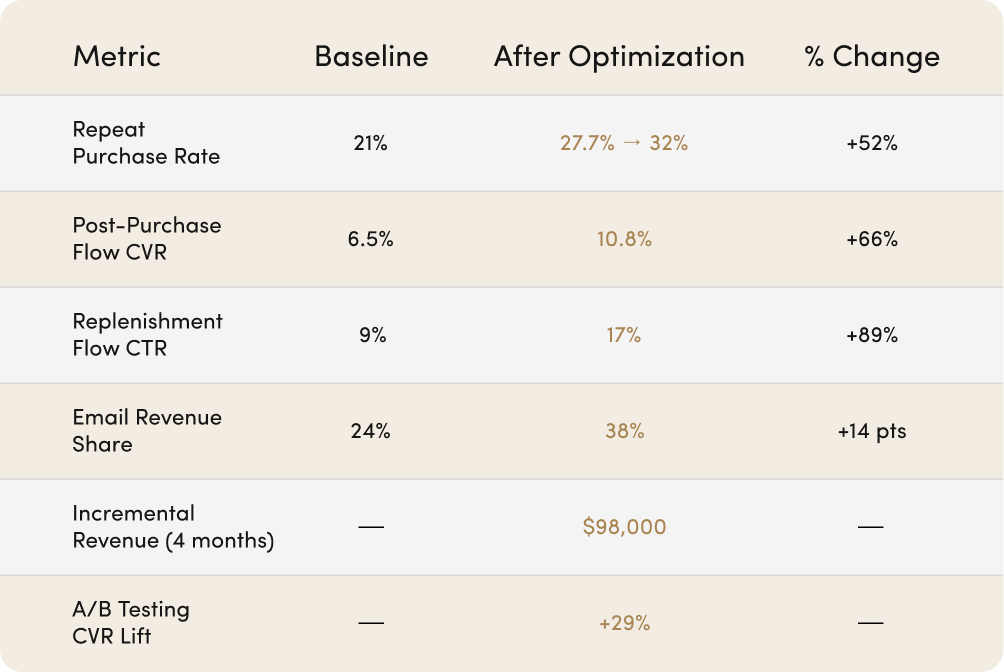Screen dimensions: 1004x672
Task: Click the Email Revenue Share label
Action: [147, 431]
